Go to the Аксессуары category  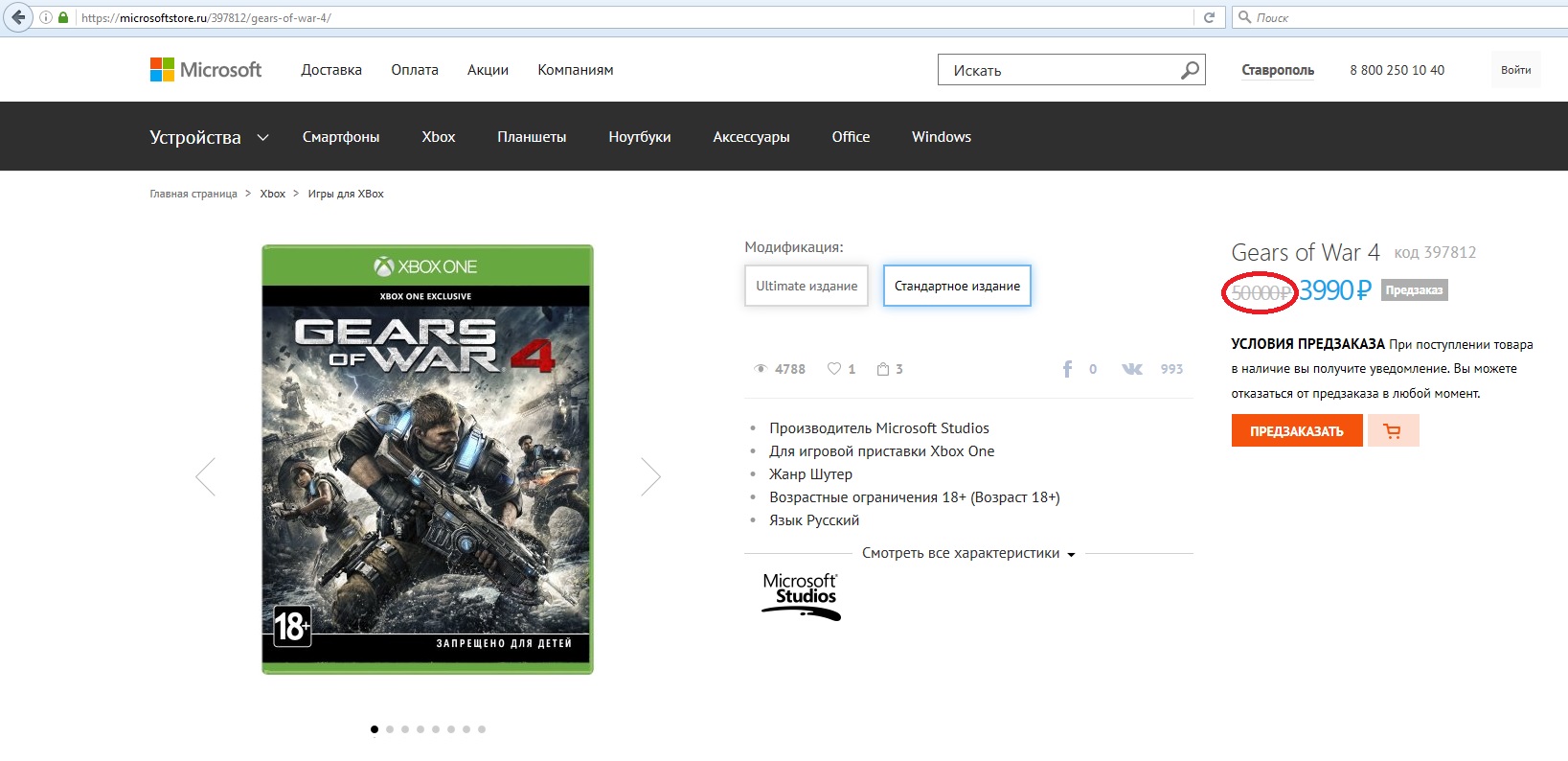[751, 137]
